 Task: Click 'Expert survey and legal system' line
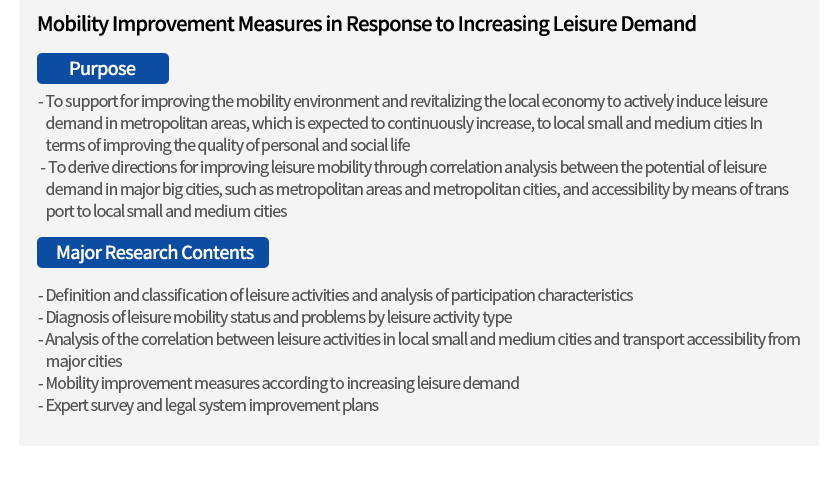tap(208, 405)
